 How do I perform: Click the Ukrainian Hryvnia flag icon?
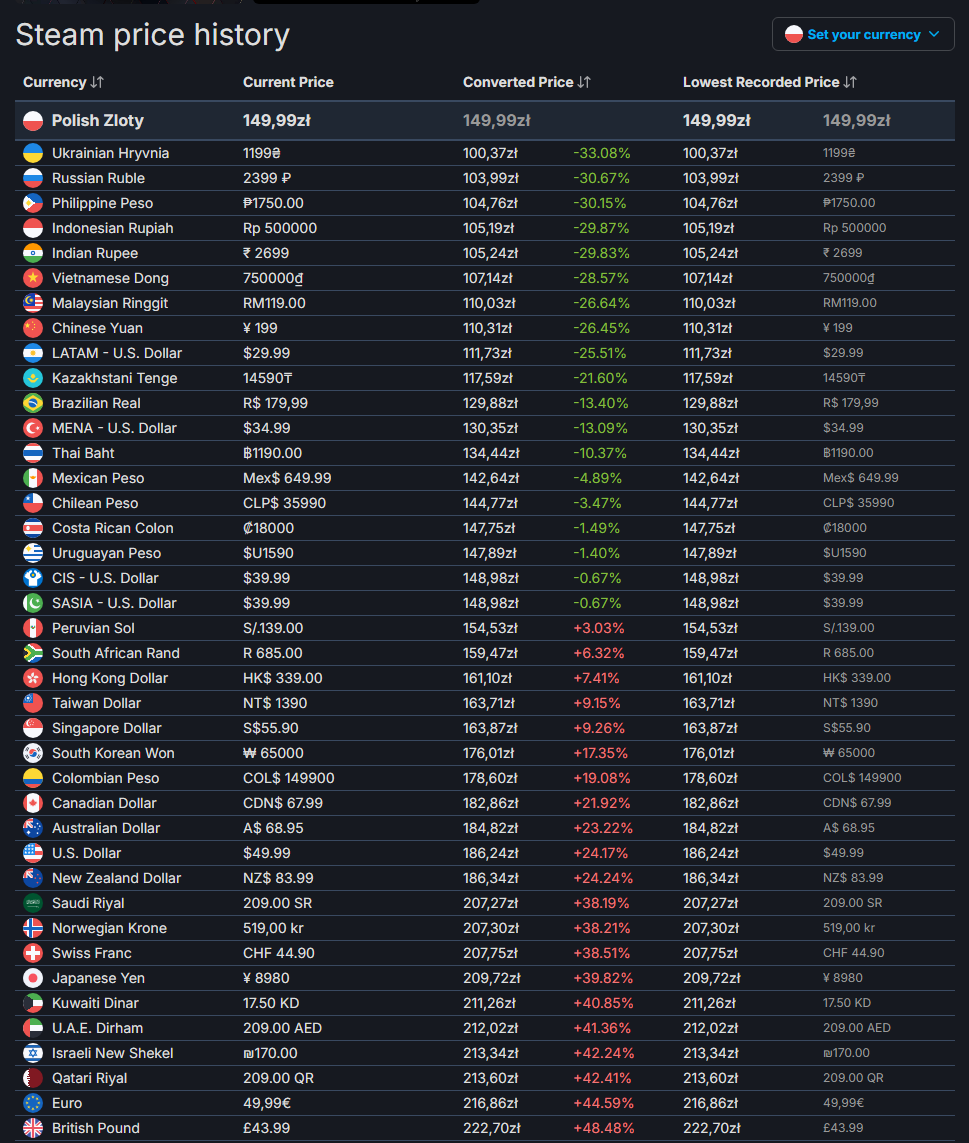[x=33, y=153]
